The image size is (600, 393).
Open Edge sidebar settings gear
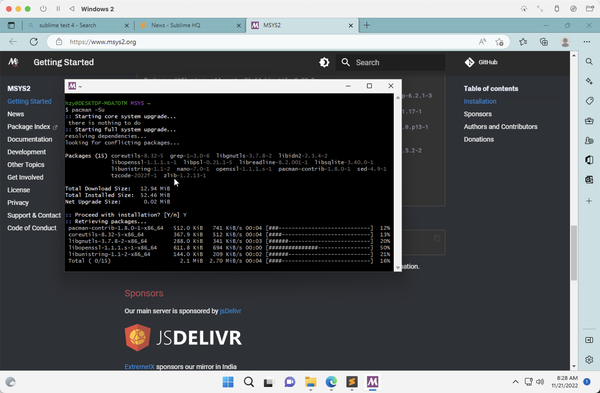[x=589, y=360]
